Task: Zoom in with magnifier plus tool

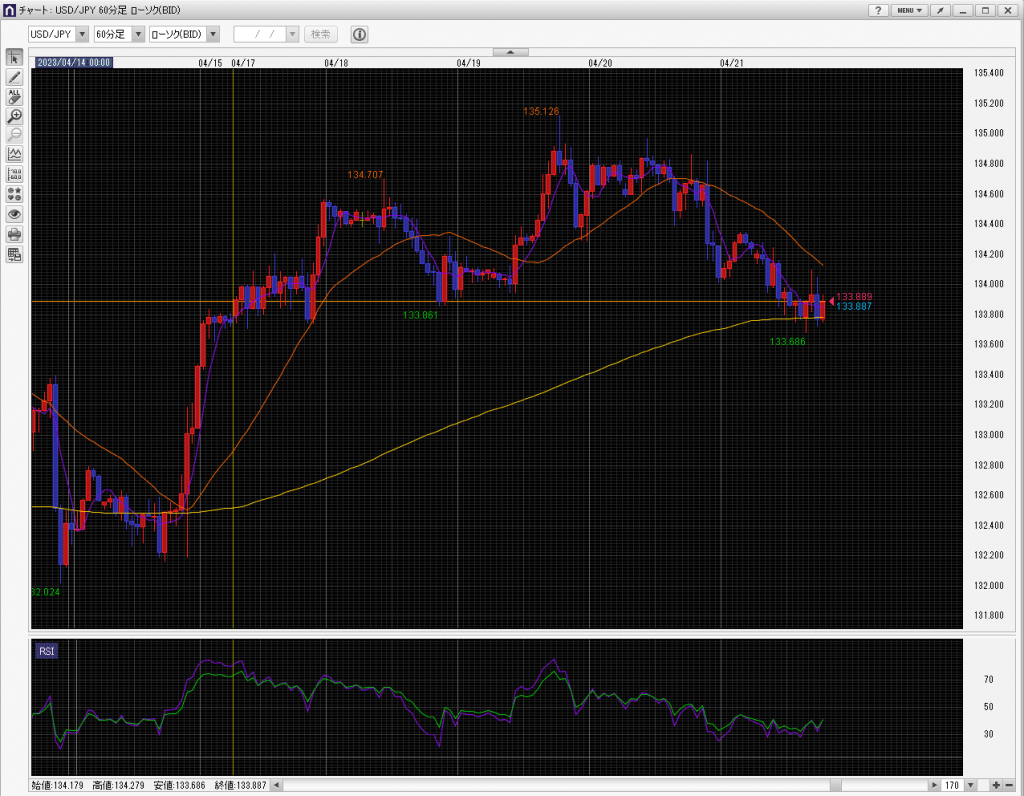Action: point(14,116)
